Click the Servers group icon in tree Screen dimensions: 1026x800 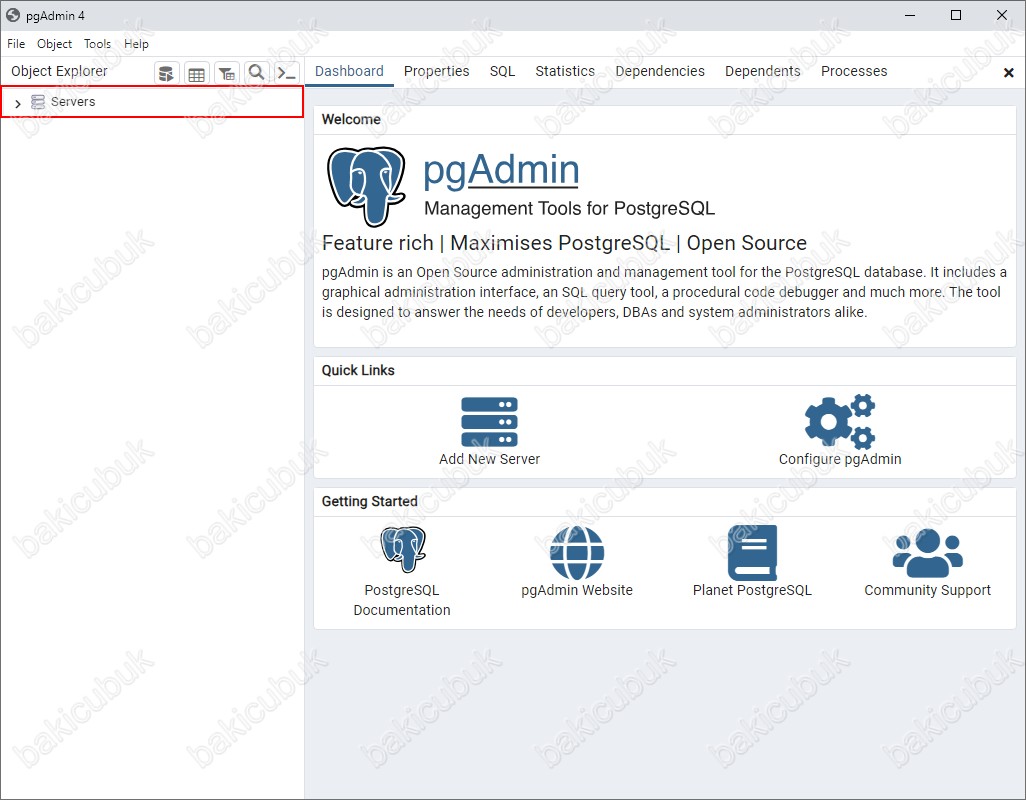coord(38,102)
